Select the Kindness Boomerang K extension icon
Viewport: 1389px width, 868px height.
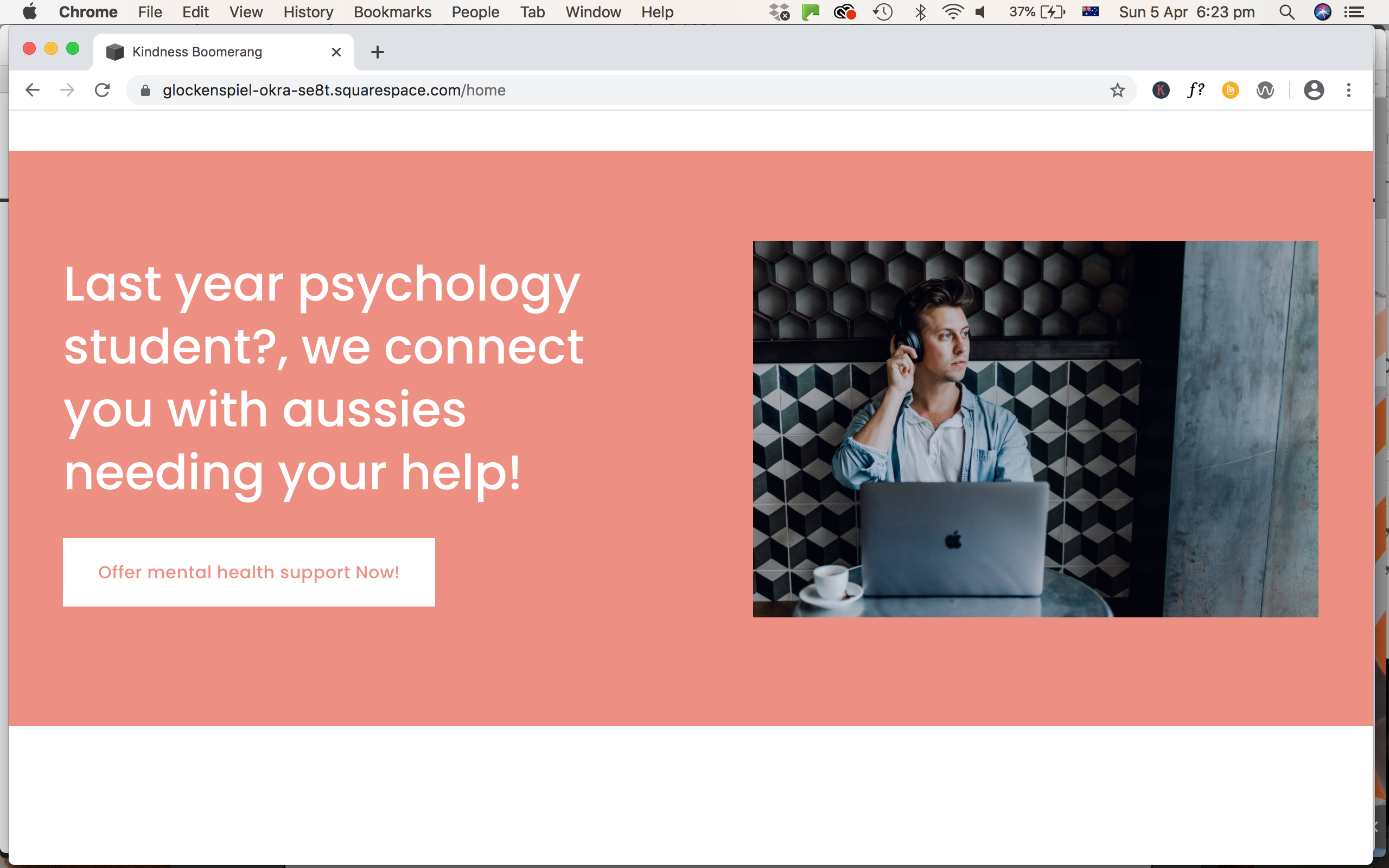1160,90
